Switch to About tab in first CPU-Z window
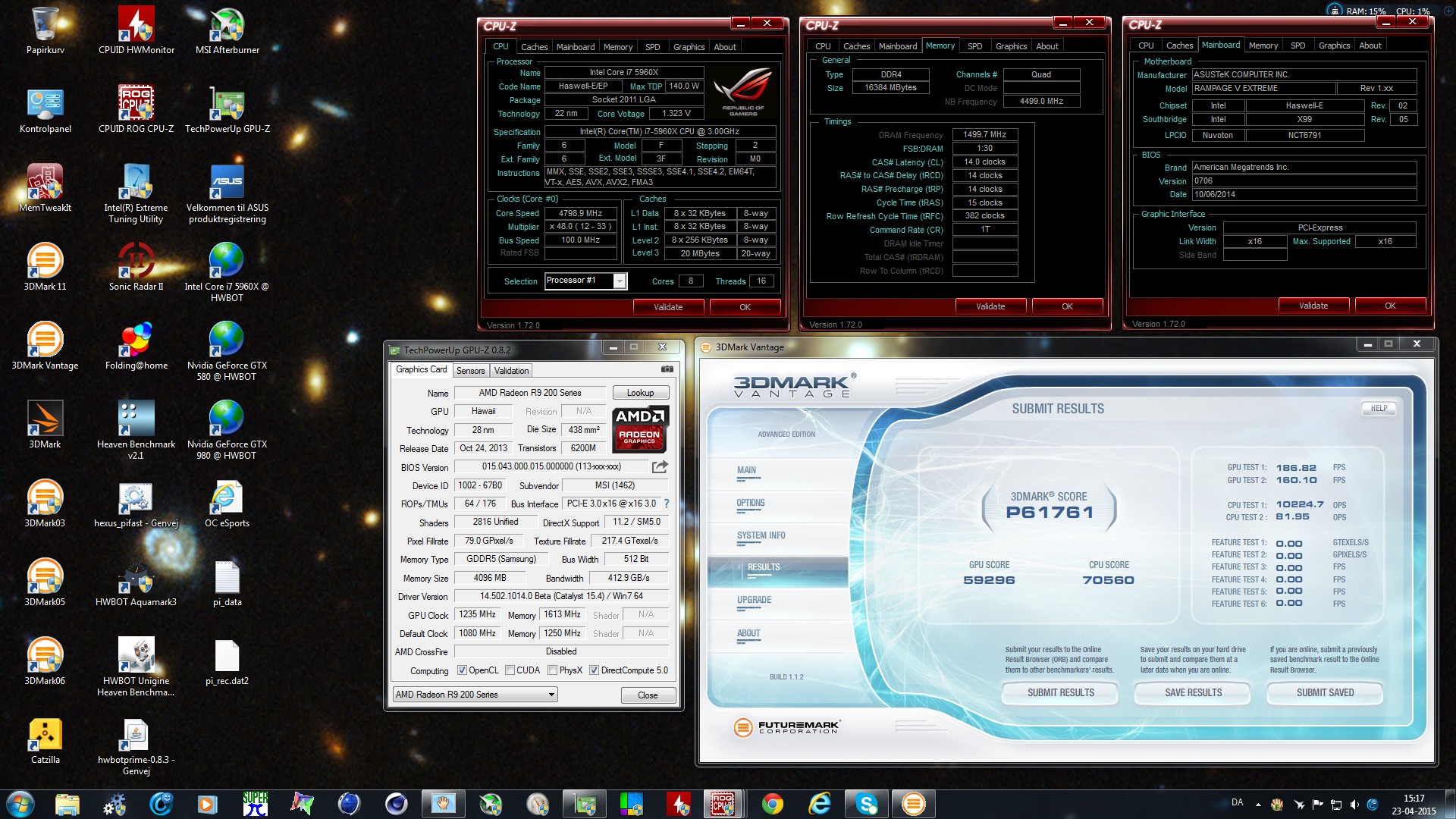This screenshot has height=819, width=1456. (725, 47)
